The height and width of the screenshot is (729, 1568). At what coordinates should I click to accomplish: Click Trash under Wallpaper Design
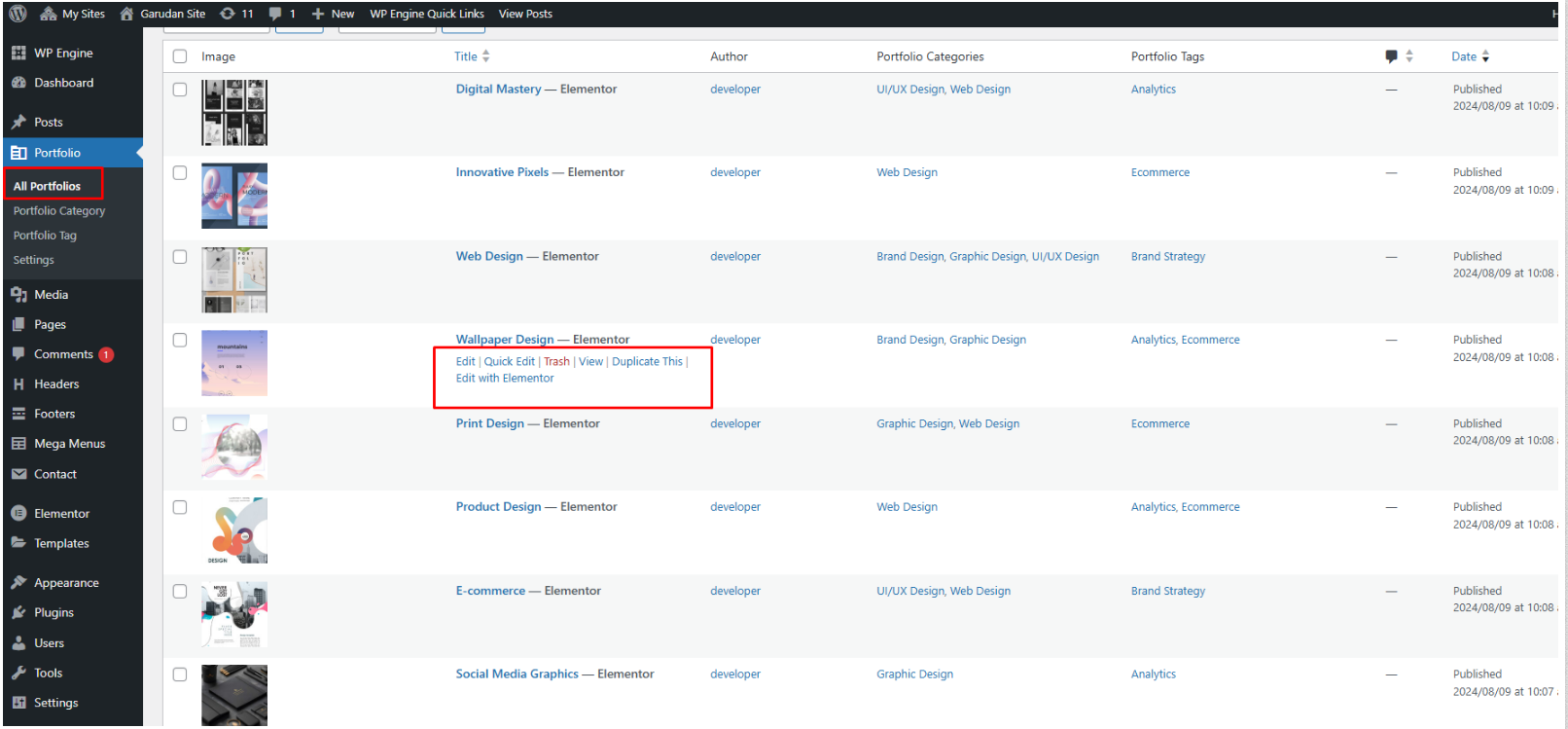click(x=556, y=362)
